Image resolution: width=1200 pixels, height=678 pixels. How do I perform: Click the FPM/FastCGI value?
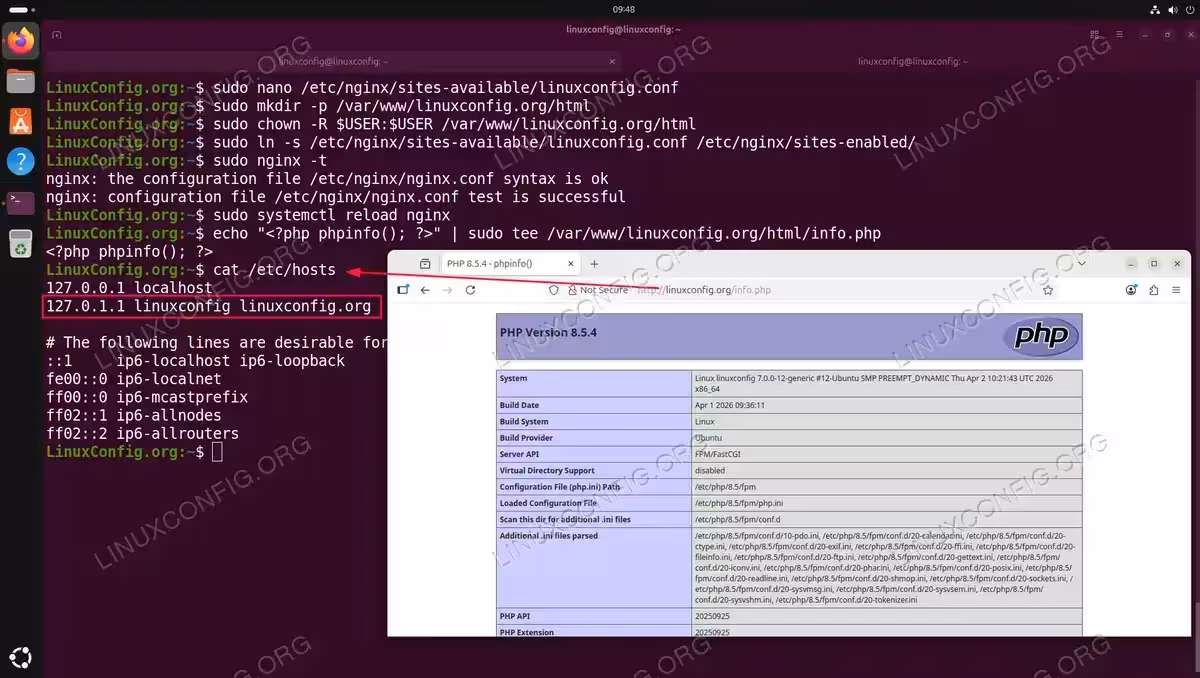(718, 454)
